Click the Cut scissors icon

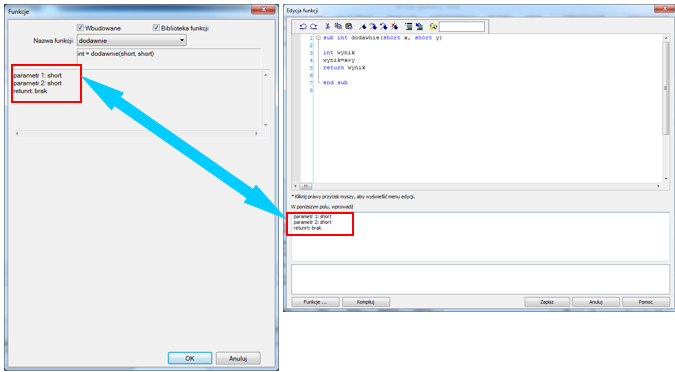[x=328, y=27]
